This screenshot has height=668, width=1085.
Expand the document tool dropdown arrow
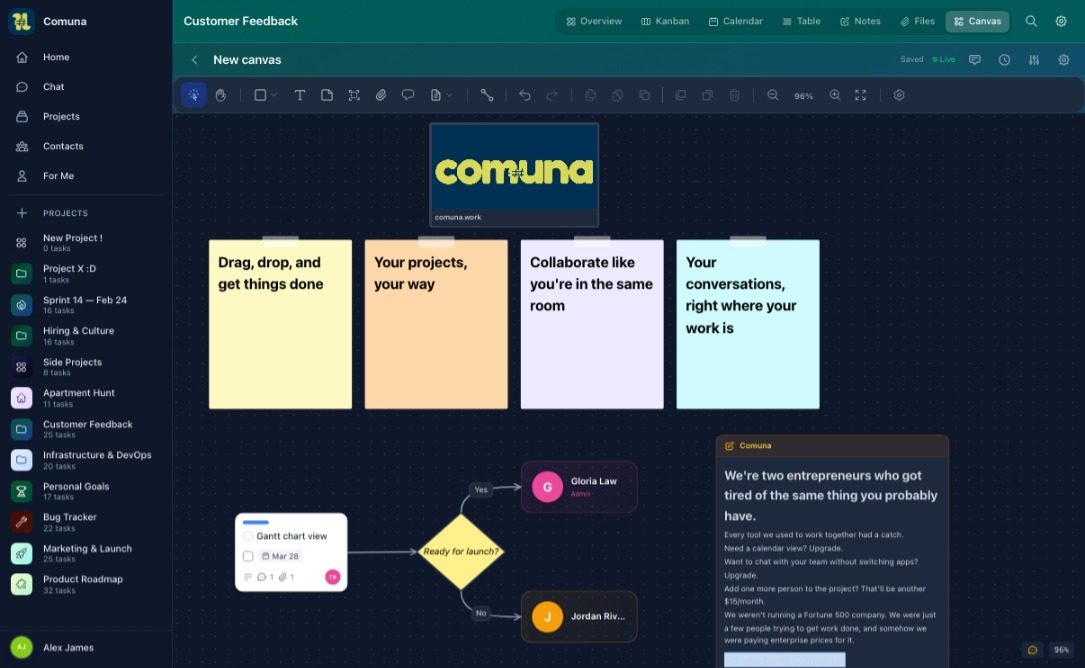coord(450,96)
